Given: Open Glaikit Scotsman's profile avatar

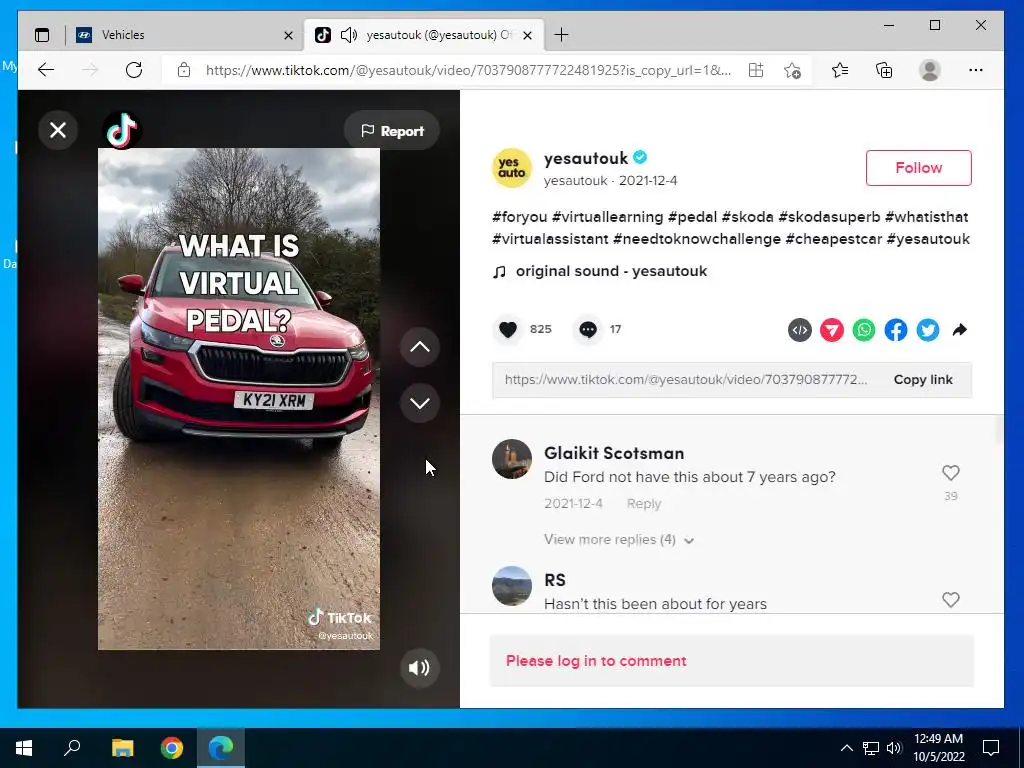Looking at the screenshot, I should pos(512,459).
